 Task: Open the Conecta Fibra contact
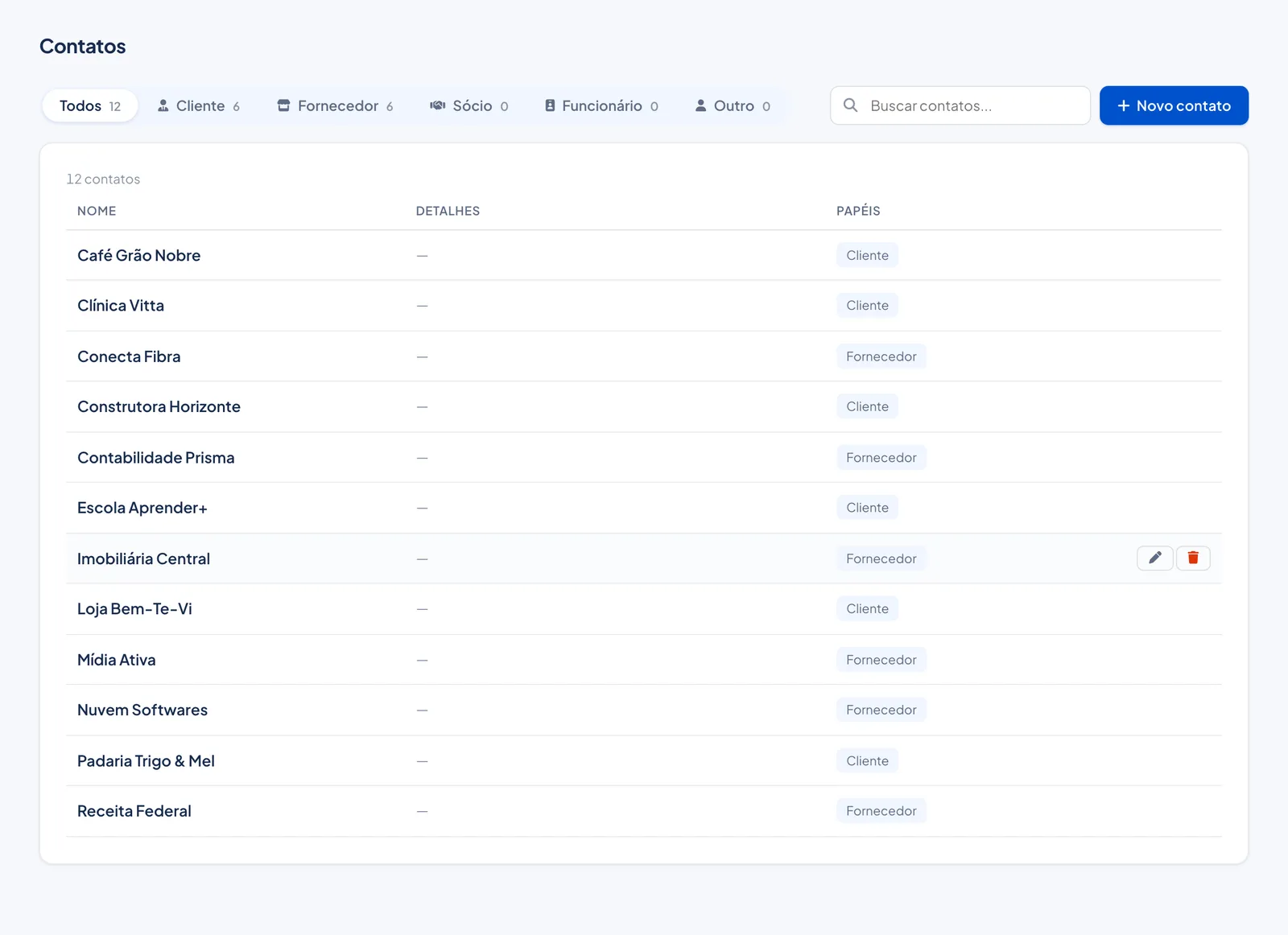tap(129, 356)
